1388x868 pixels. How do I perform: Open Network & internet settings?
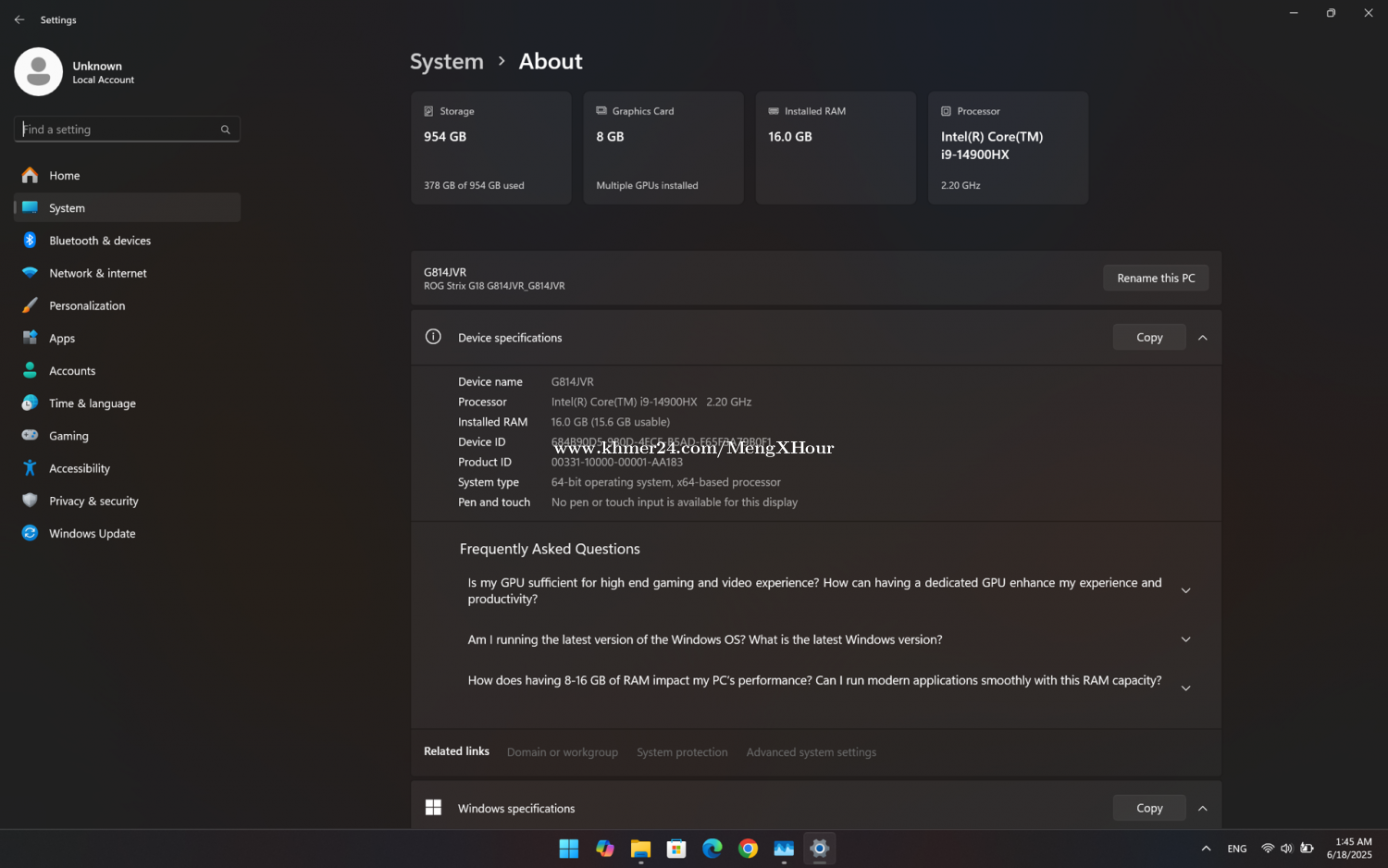pos(127,273)
